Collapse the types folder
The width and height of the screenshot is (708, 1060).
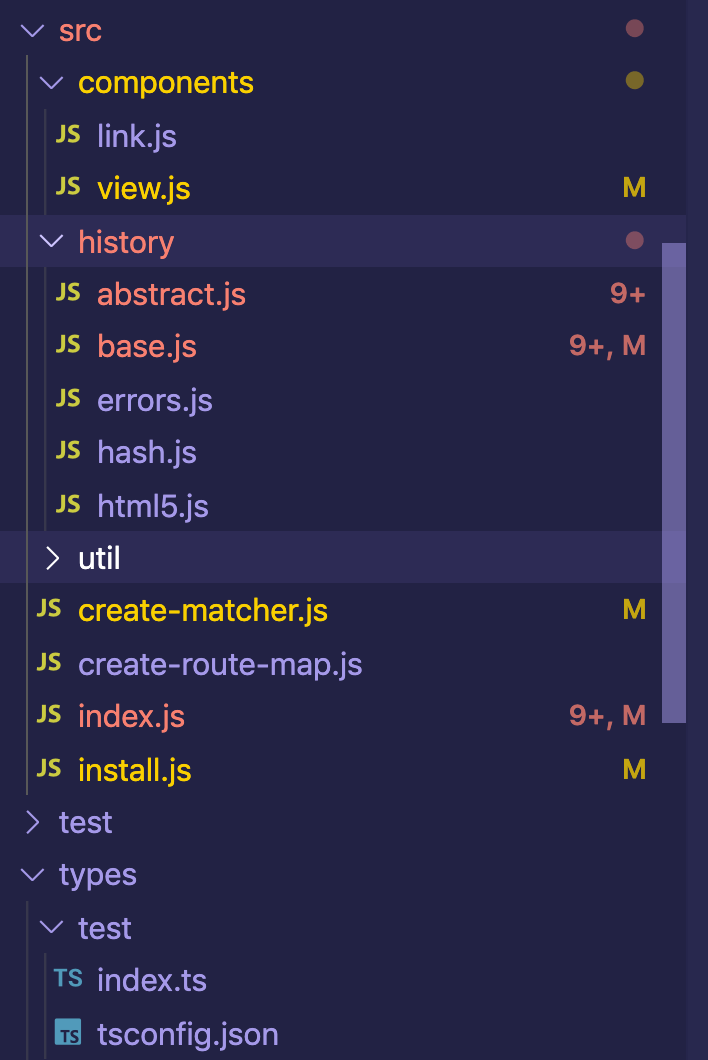point(32,875)
